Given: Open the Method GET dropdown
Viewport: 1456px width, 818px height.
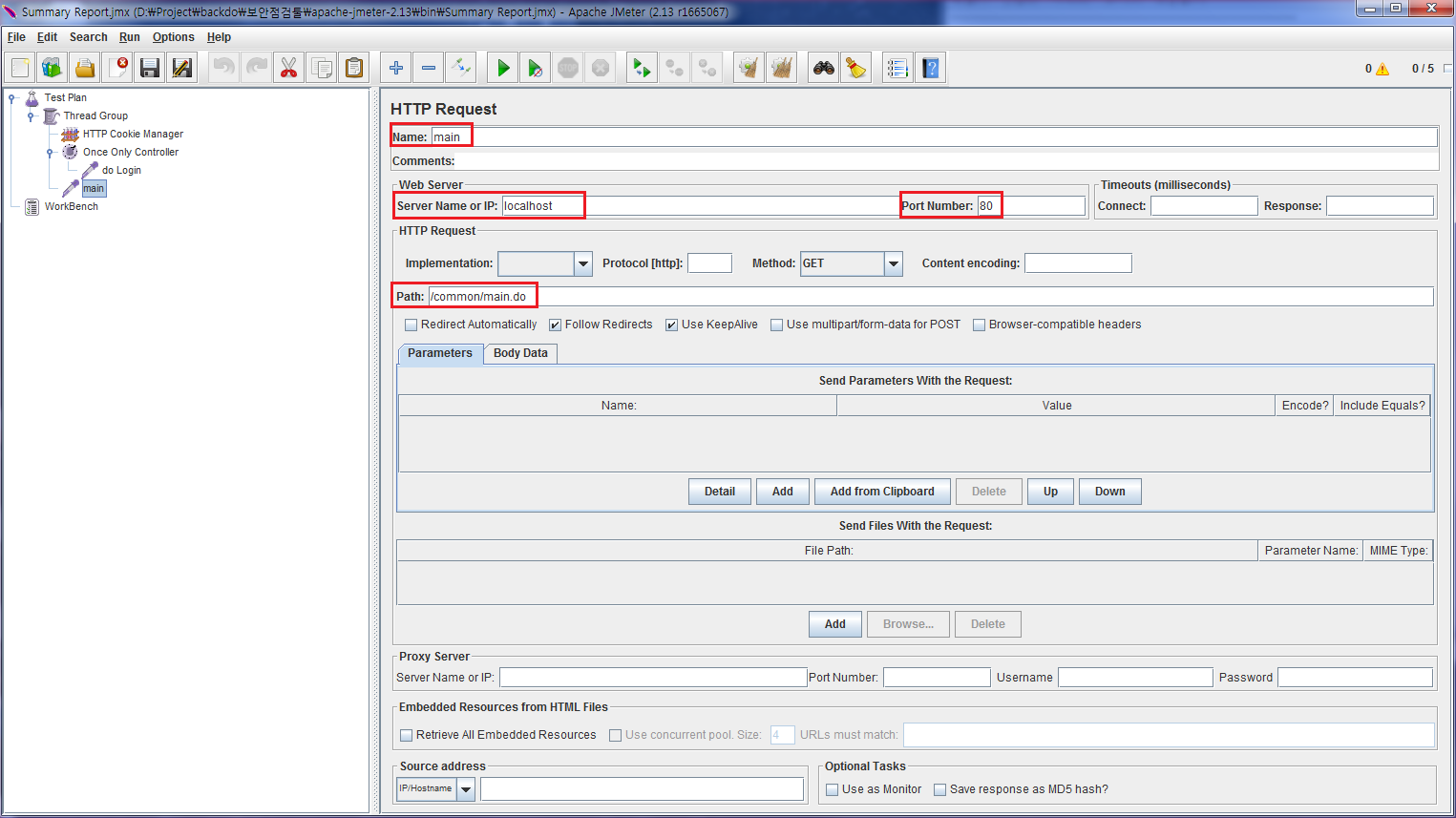Looking at the screenshot, I should pyautogui.click(x=894, y=263).
